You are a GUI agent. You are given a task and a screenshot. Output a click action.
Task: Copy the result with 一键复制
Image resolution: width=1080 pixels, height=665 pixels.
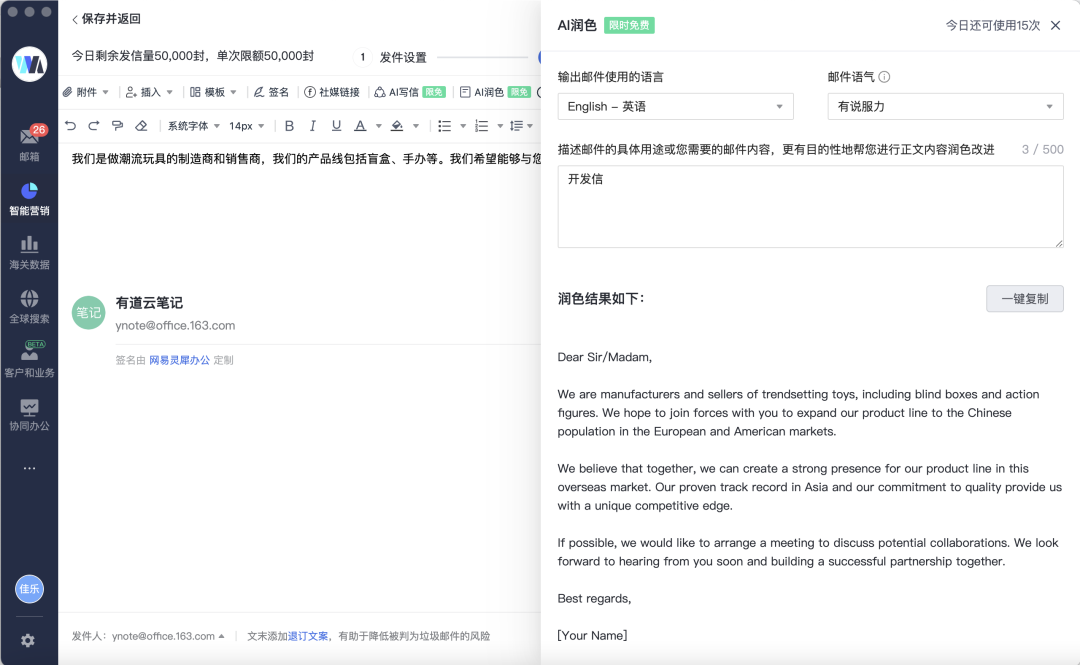pyautogui.click(x=1024, y=298)
